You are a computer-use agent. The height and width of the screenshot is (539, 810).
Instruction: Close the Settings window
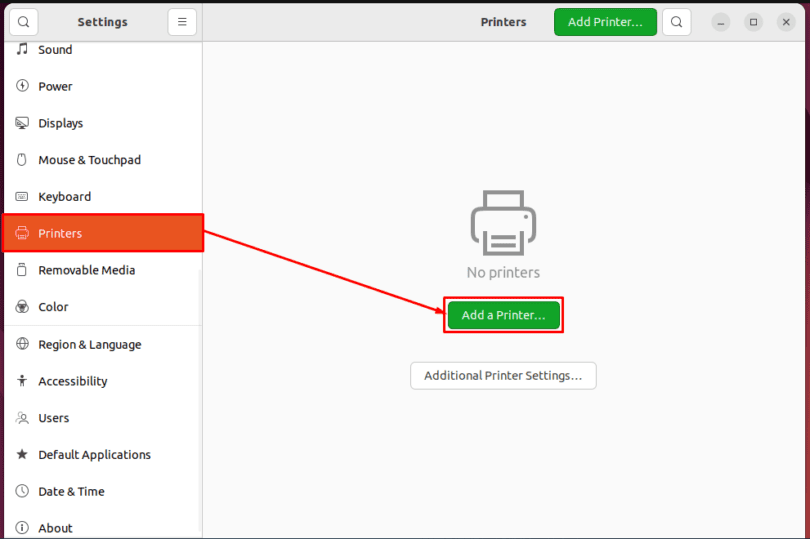click(x=786, y=22)
